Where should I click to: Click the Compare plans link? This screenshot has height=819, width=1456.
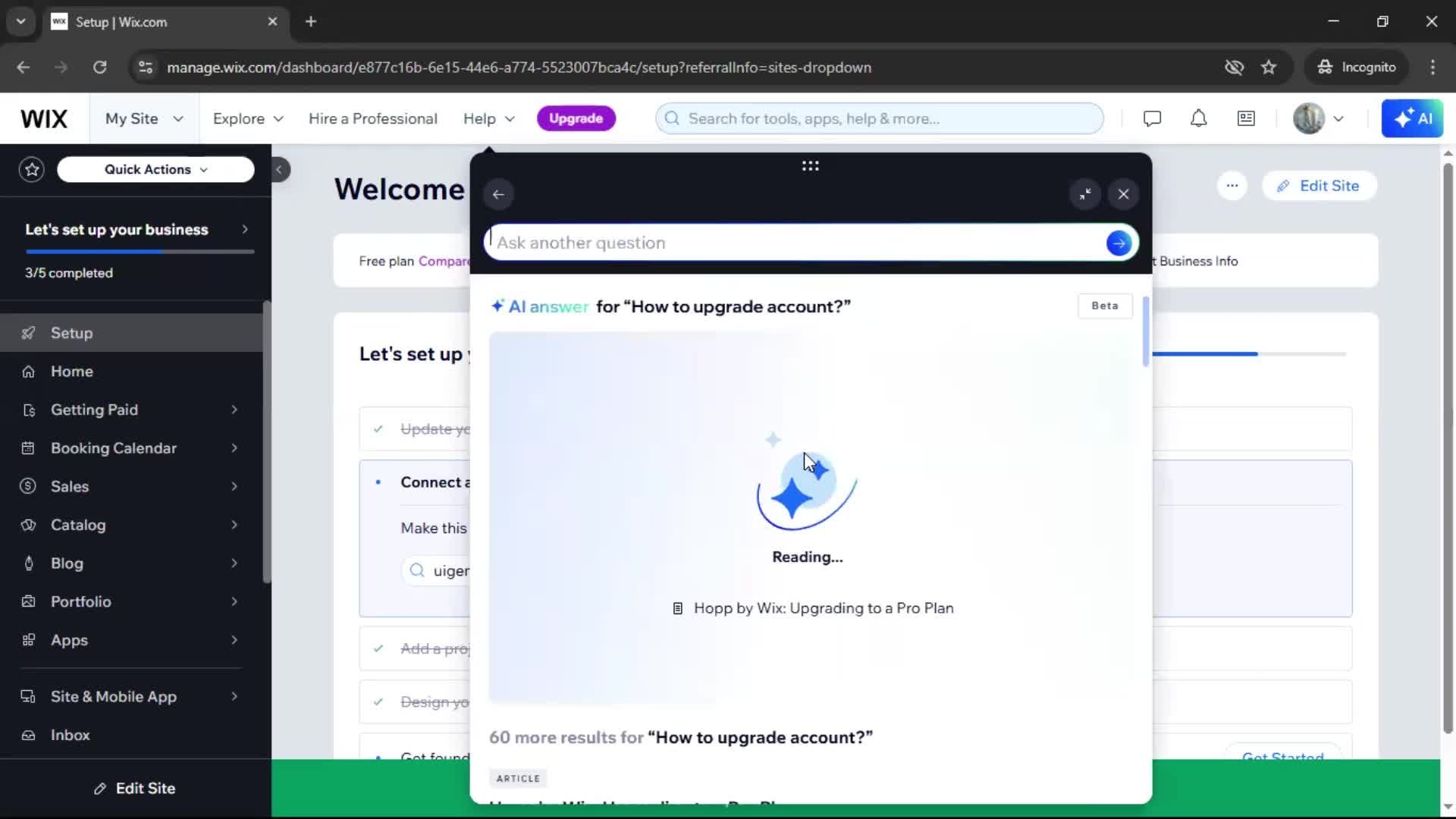click(x=444, y=262)
